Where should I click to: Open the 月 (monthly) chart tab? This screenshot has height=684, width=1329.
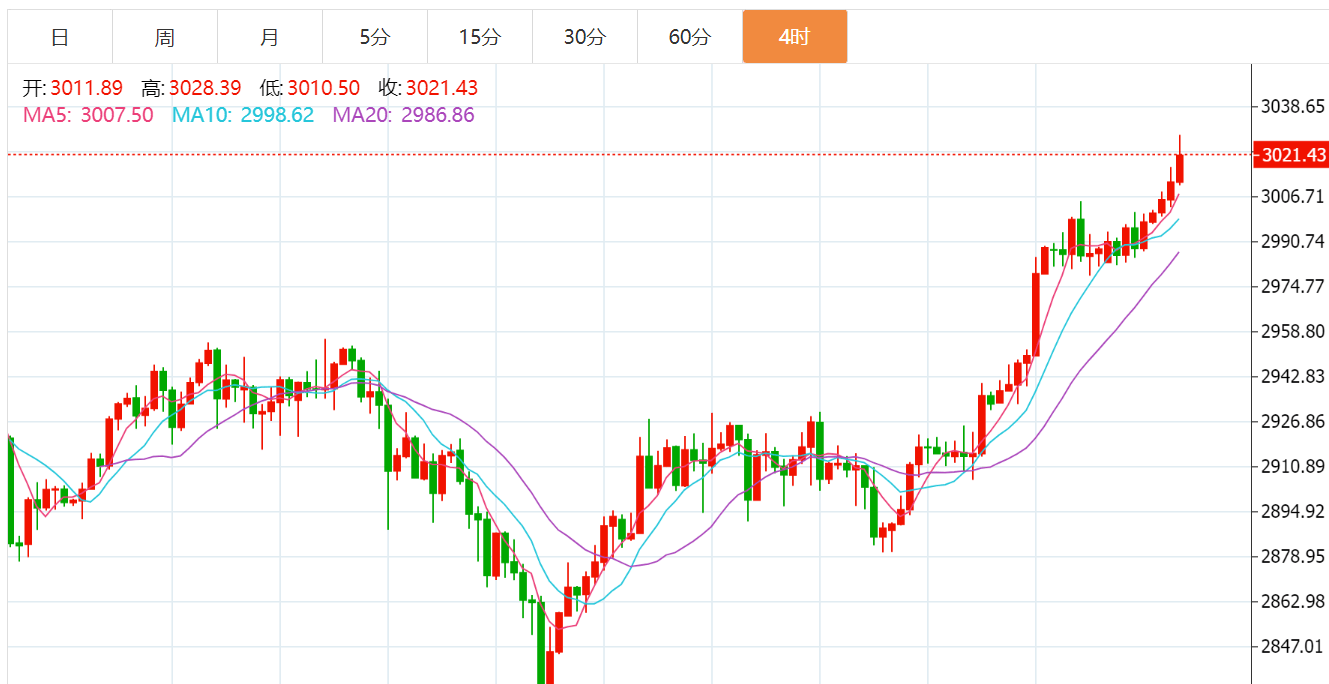[x=270, y=37]
